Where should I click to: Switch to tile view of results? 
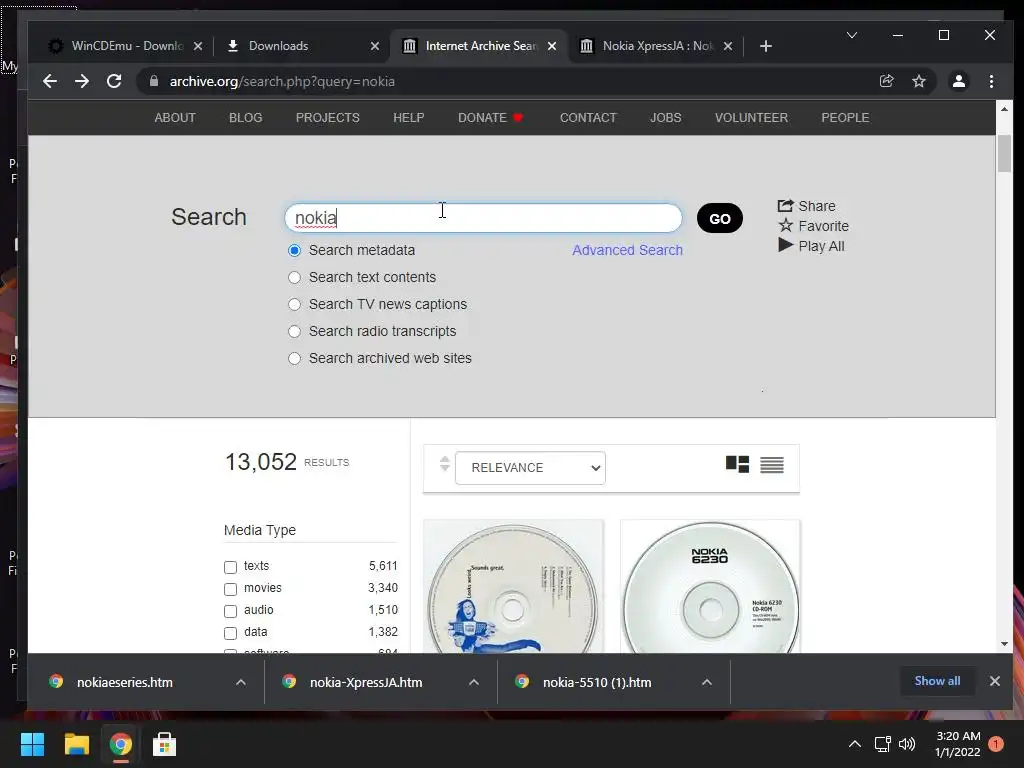[x=737, y=464]
